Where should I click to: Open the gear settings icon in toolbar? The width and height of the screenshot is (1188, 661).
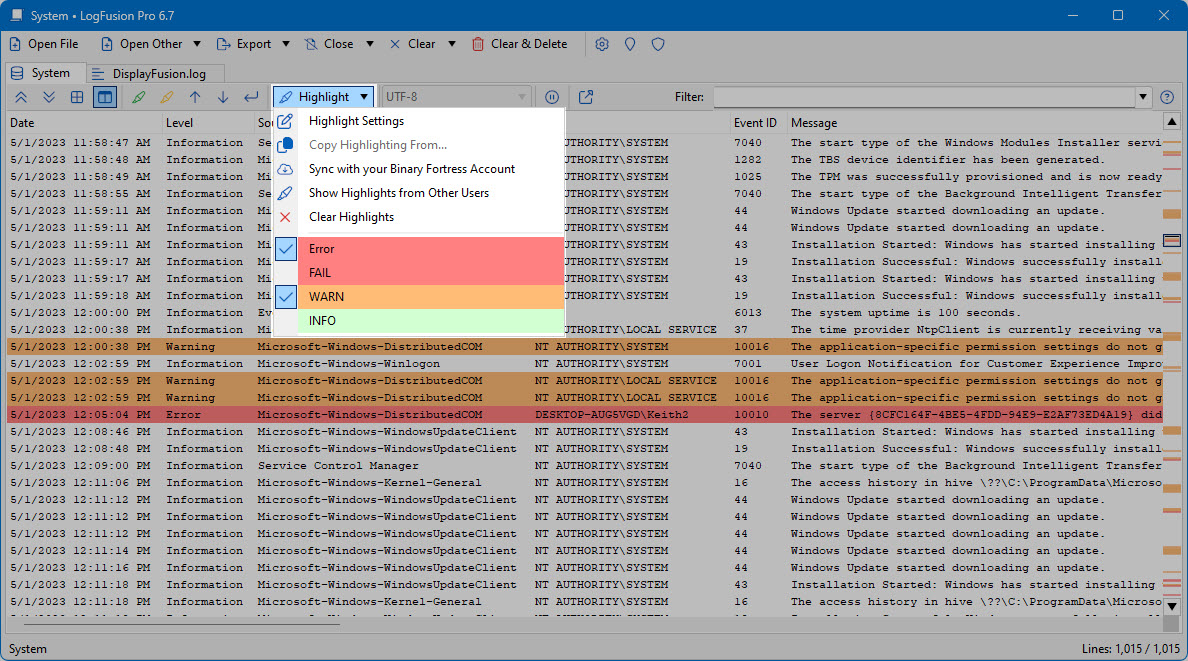click(602, 44)
